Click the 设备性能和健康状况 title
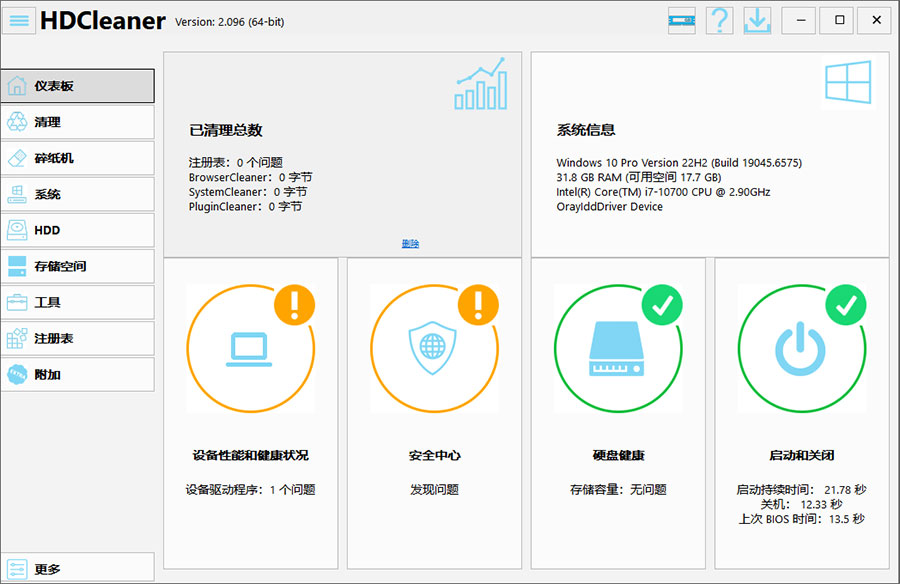 click(251, 455)
